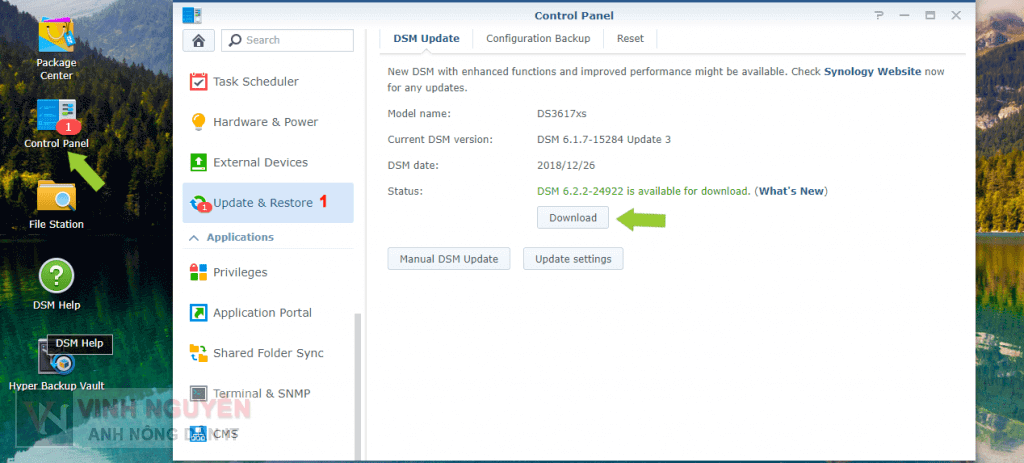Switch to the Reset tab
Viewport: 1024px width, 463px height.
click(630, 39)
